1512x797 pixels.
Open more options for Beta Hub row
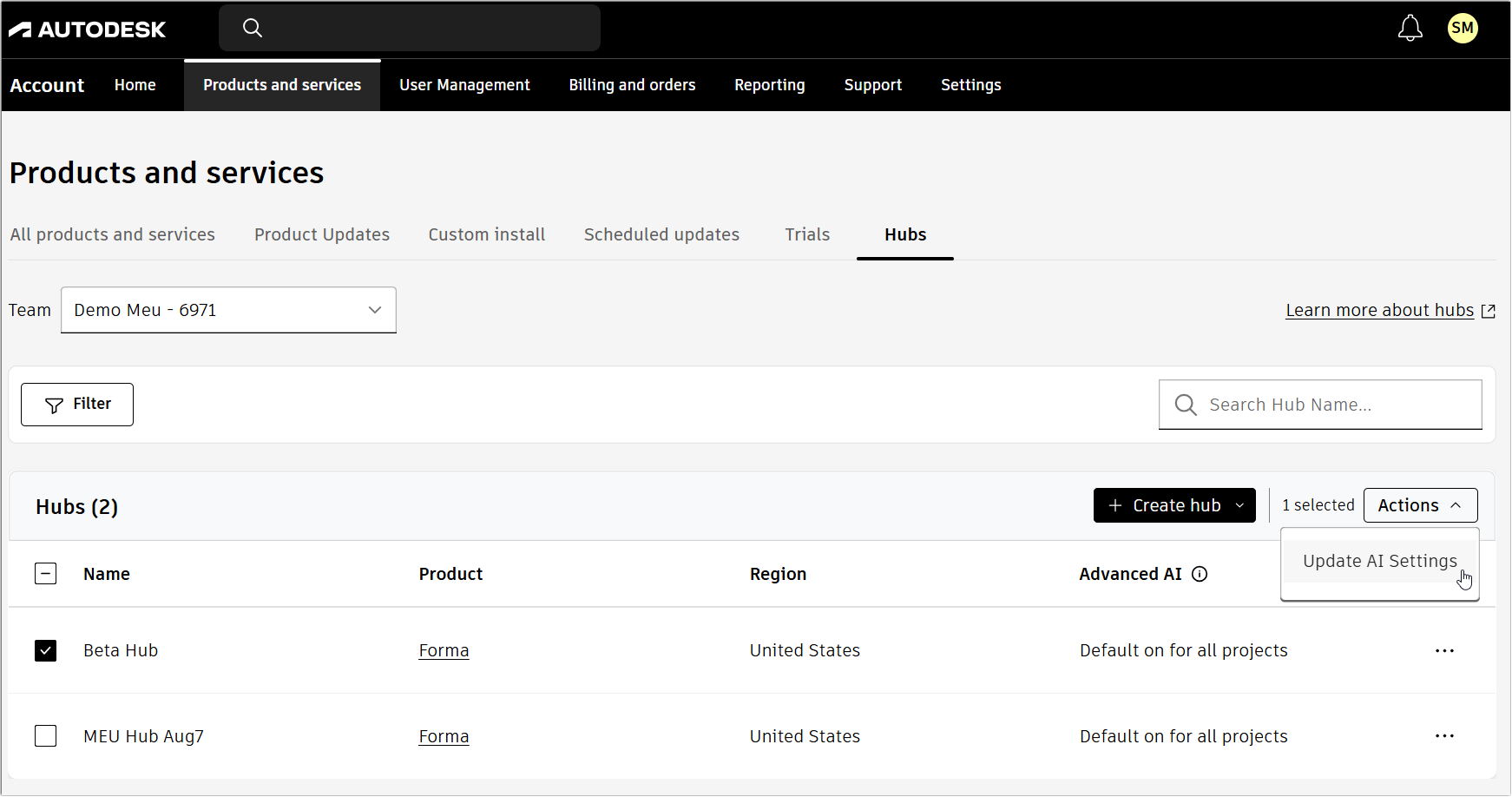click(1444, 650)
